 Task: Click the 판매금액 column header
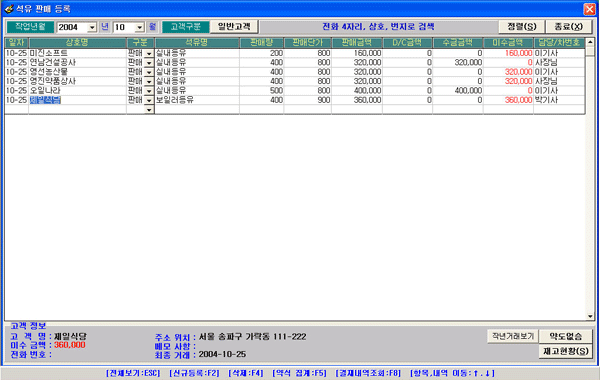(x=357, y=42)
